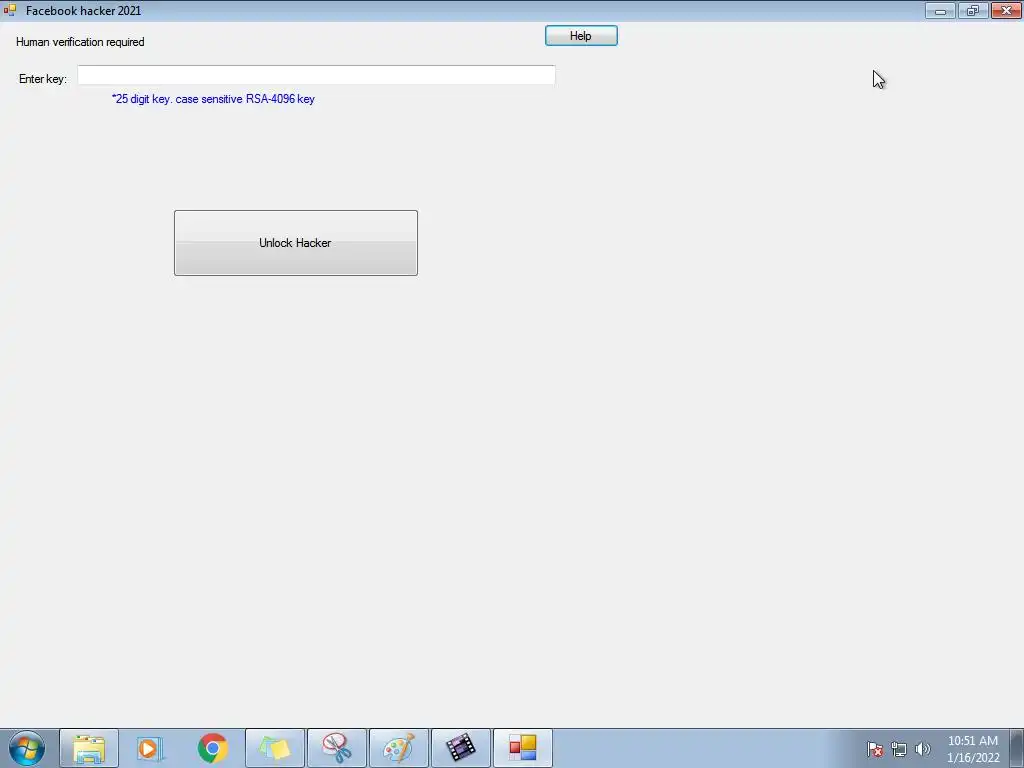
Task: Click the 'Human verification required' label
Action: 80,42
